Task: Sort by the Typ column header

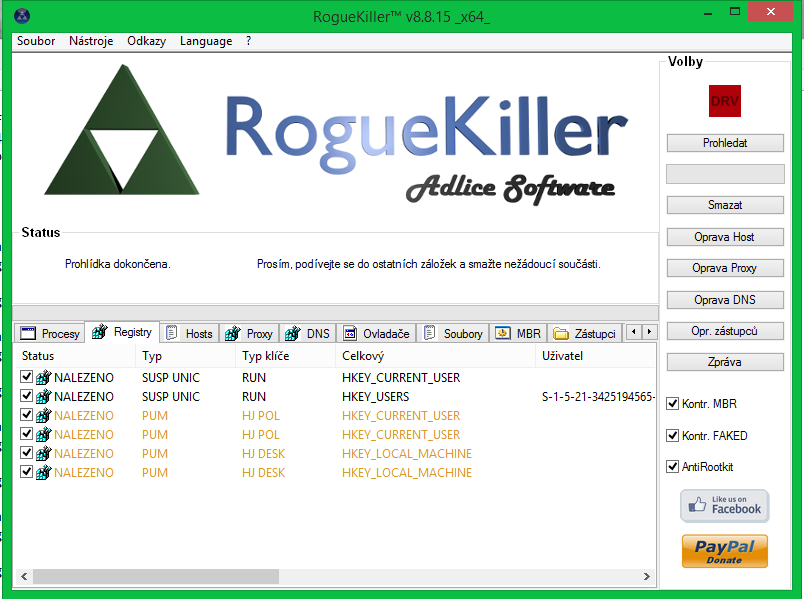Action: [x=186, y=356]
